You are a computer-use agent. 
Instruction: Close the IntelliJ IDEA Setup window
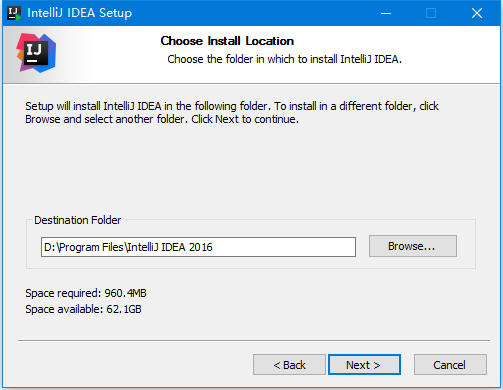coord(477,13)
